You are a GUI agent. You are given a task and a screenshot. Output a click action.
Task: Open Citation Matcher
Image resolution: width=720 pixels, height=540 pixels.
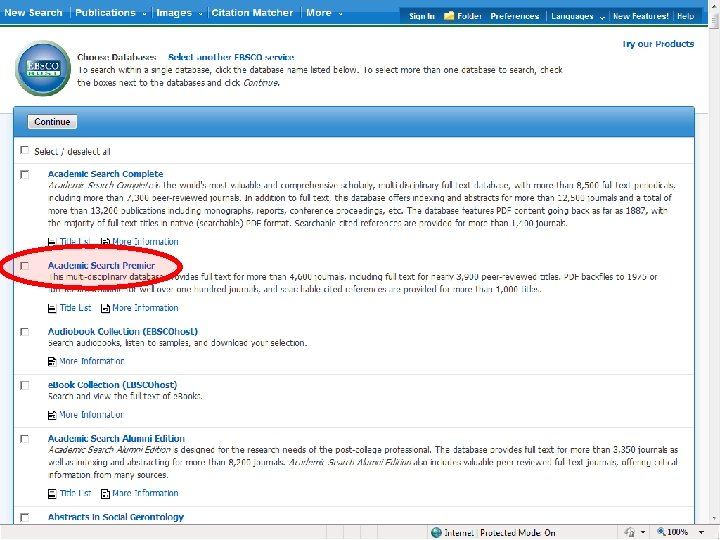pos(252,13)
